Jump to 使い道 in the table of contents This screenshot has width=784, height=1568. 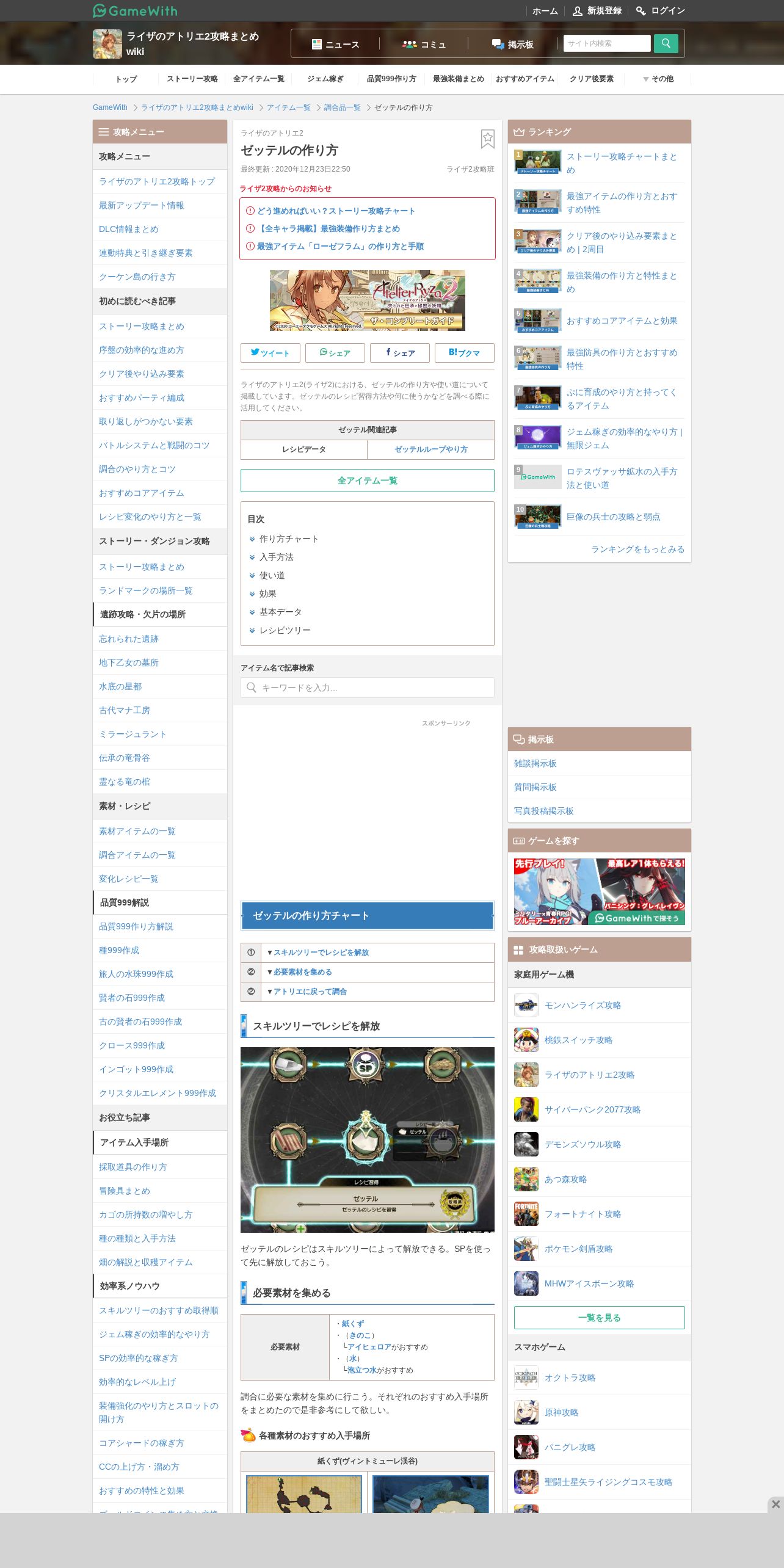[272, 575]
